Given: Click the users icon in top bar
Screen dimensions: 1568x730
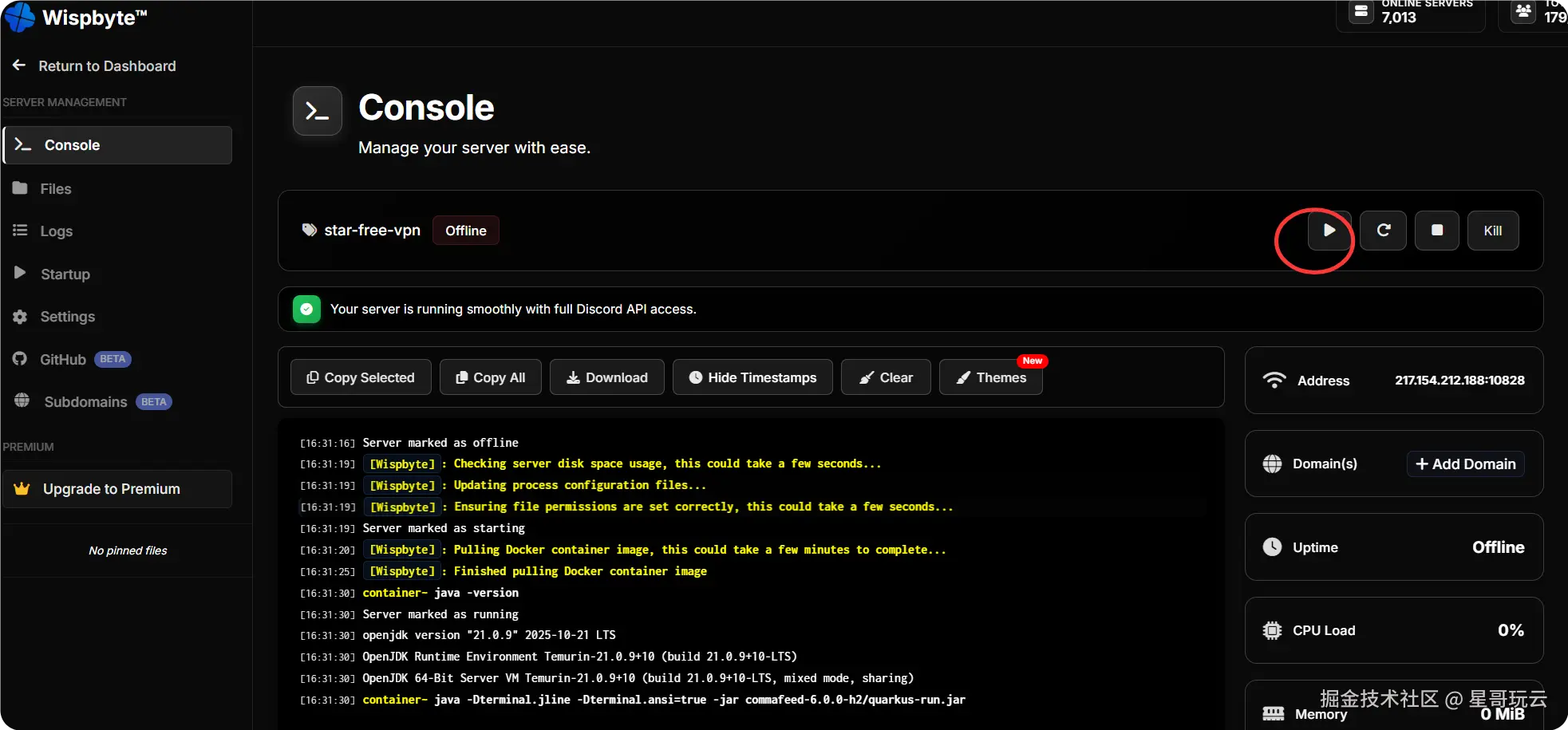Looking at the screenshot, I should click(x=1523, y=12).
